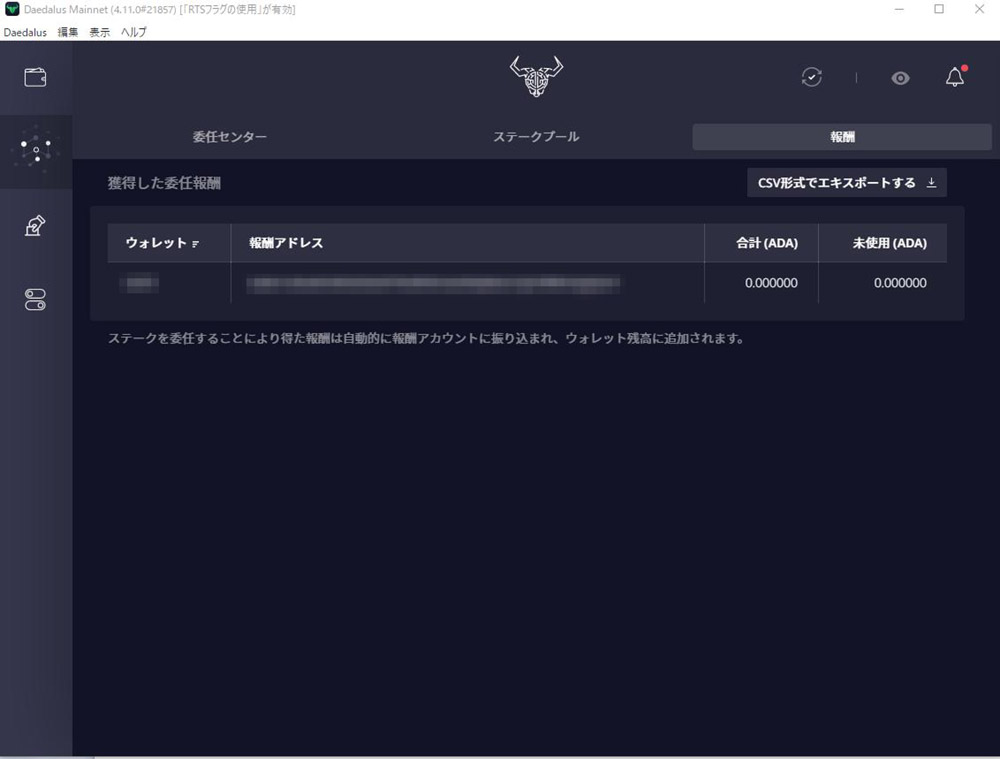1000x759 pixels.
Task: Click the Daedalus app icon in title bar
Action: pyautogui.click(x=12, y=9)
